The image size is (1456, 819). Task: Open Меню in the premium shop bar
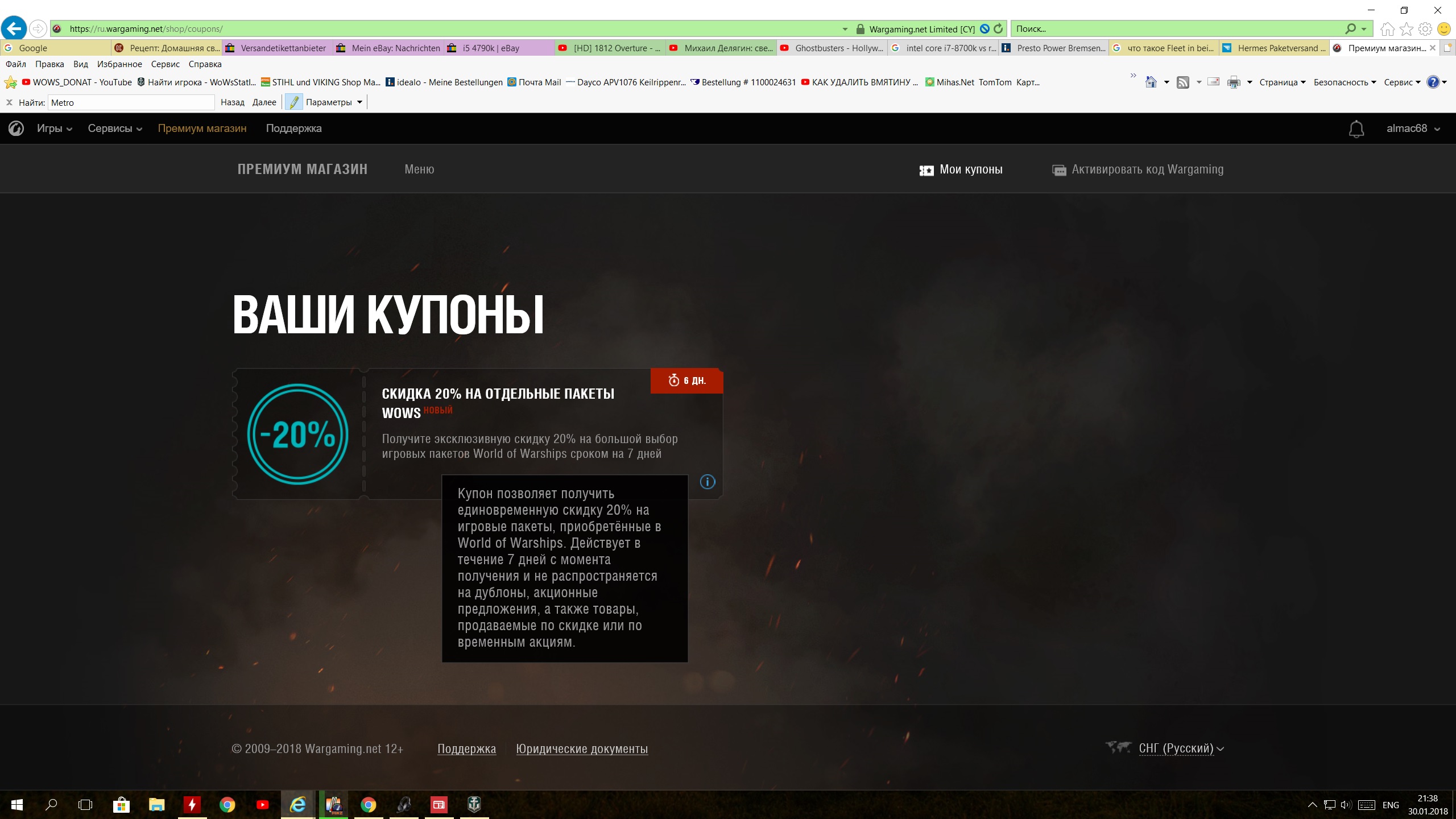click(419, 169)
